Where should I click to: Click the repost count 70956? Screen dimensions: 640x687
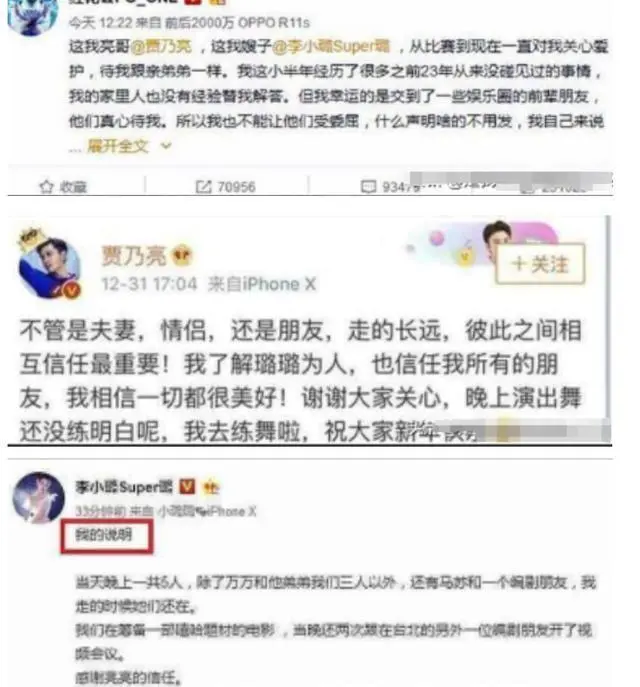point(237,187)
